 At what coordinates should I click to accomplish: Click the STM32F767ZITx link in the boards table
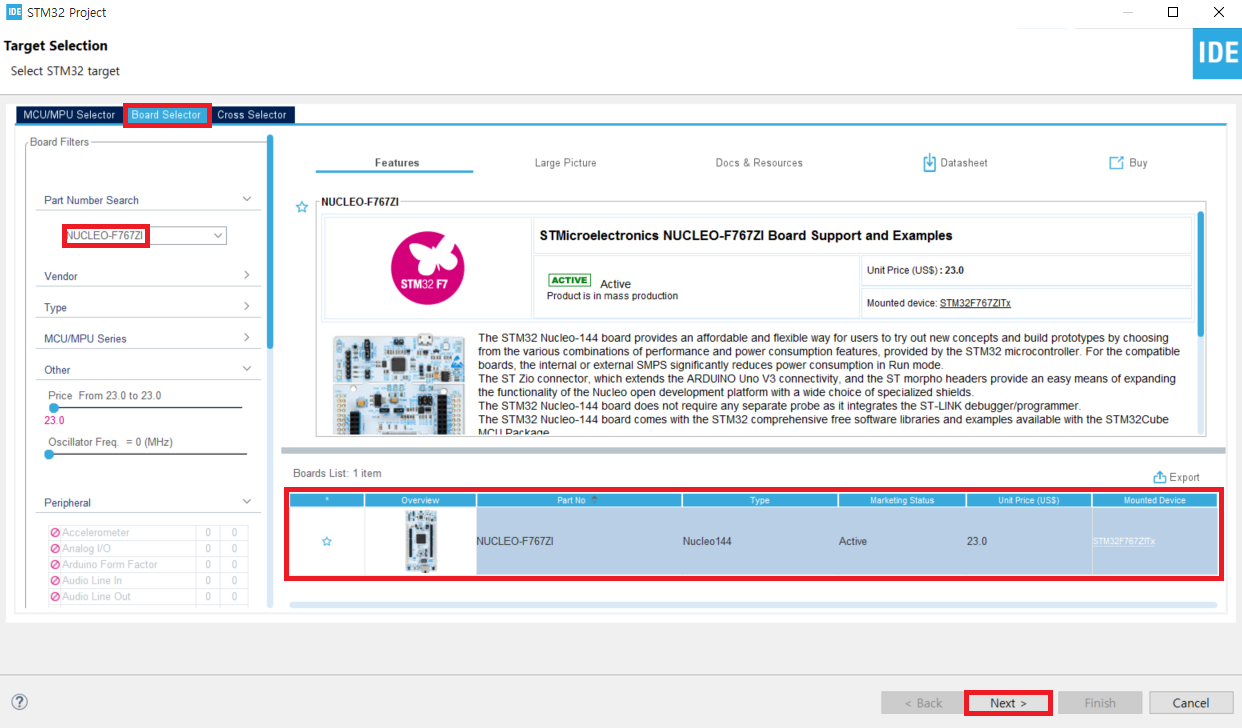[1124, 541]
